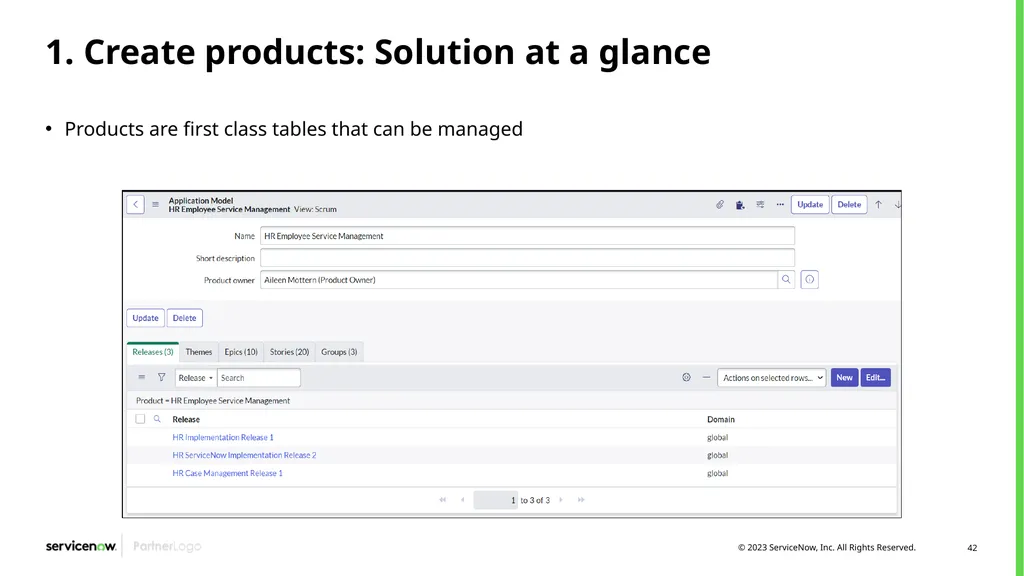The image size is (1024, 576).
Task: Open HR Implementation Release 1 link
Action: pyautogui.click(x=223, y=438)
